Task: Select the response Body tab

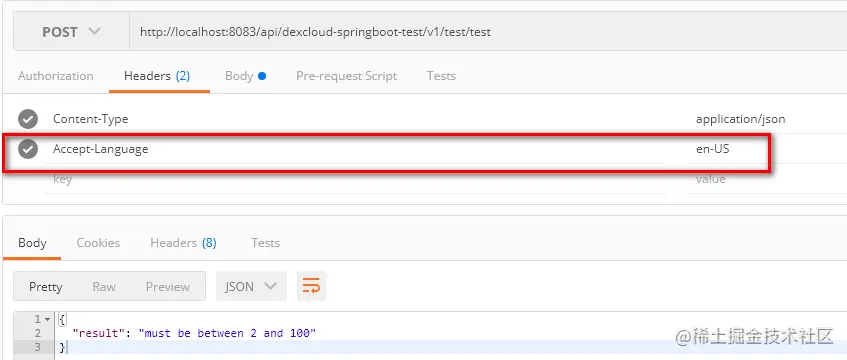Action: click(x=32, y=243)
